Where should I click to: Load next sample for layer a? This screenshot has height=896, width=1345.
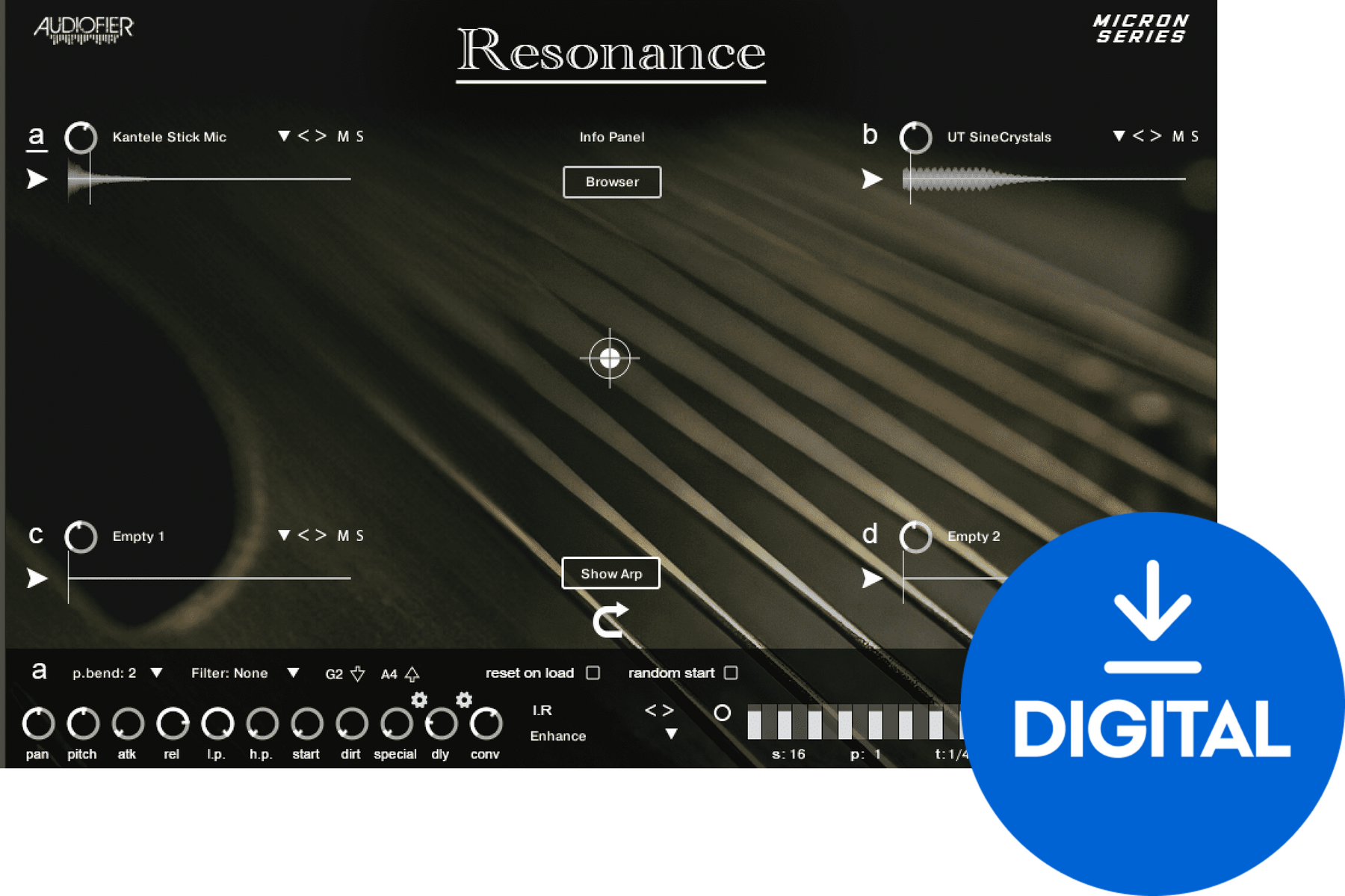coord(321,136)
